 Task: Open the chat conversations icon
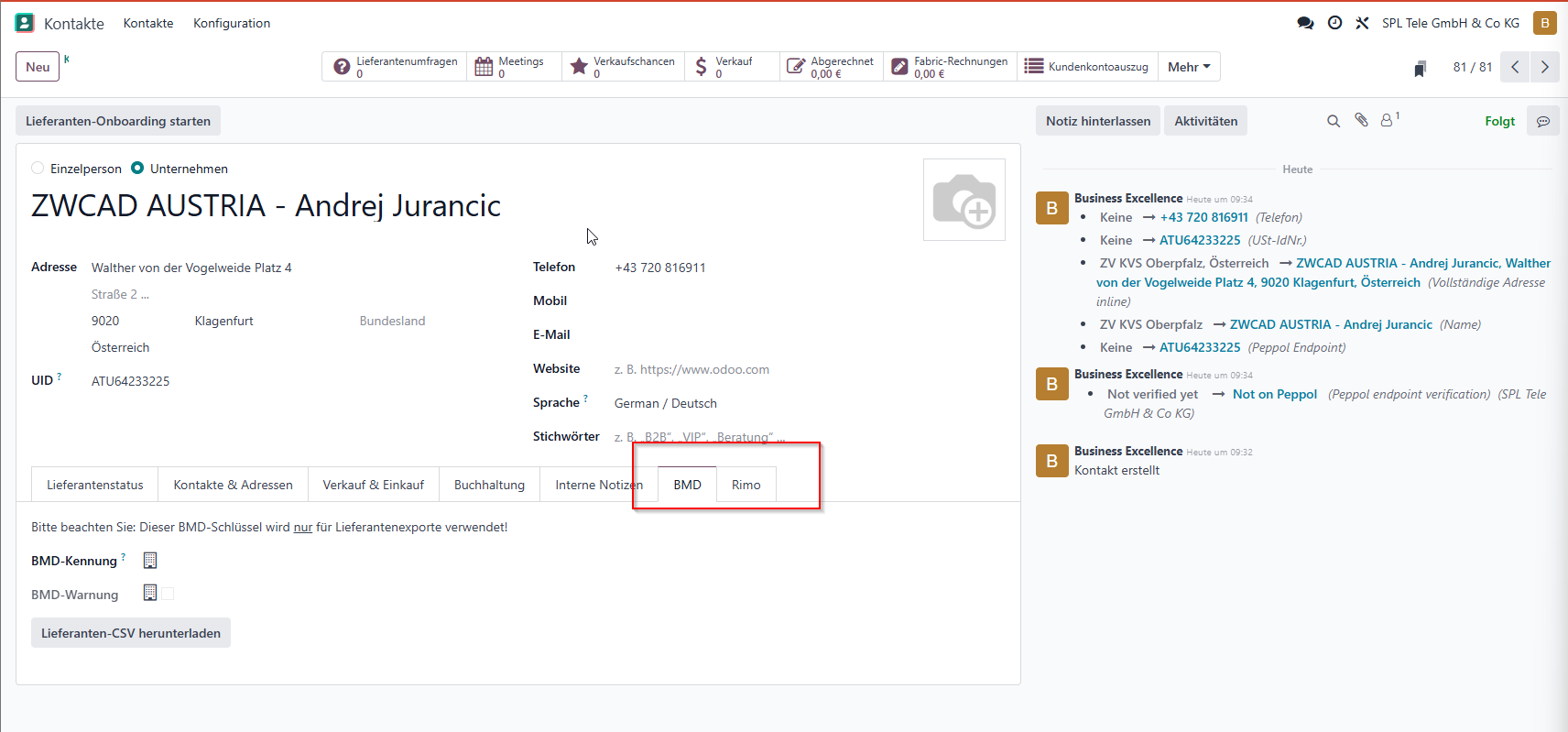pyautogui.click(x=1305, y=23)
